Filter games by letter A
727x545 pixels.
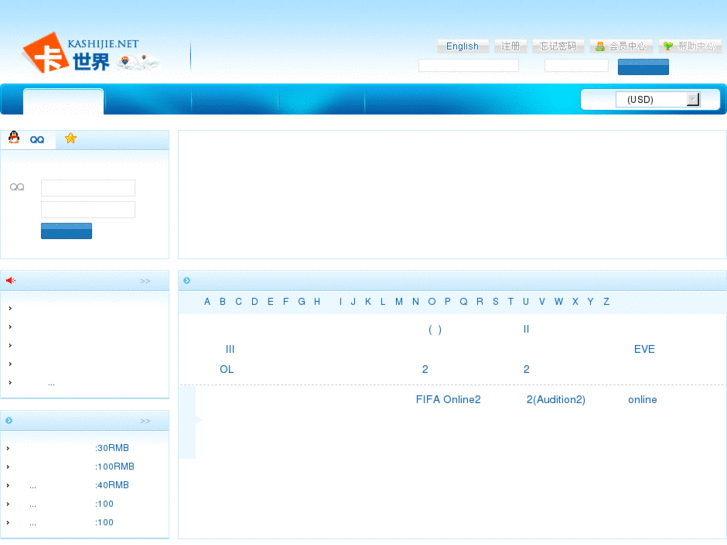pyautogui.click(x=207, y=301)
